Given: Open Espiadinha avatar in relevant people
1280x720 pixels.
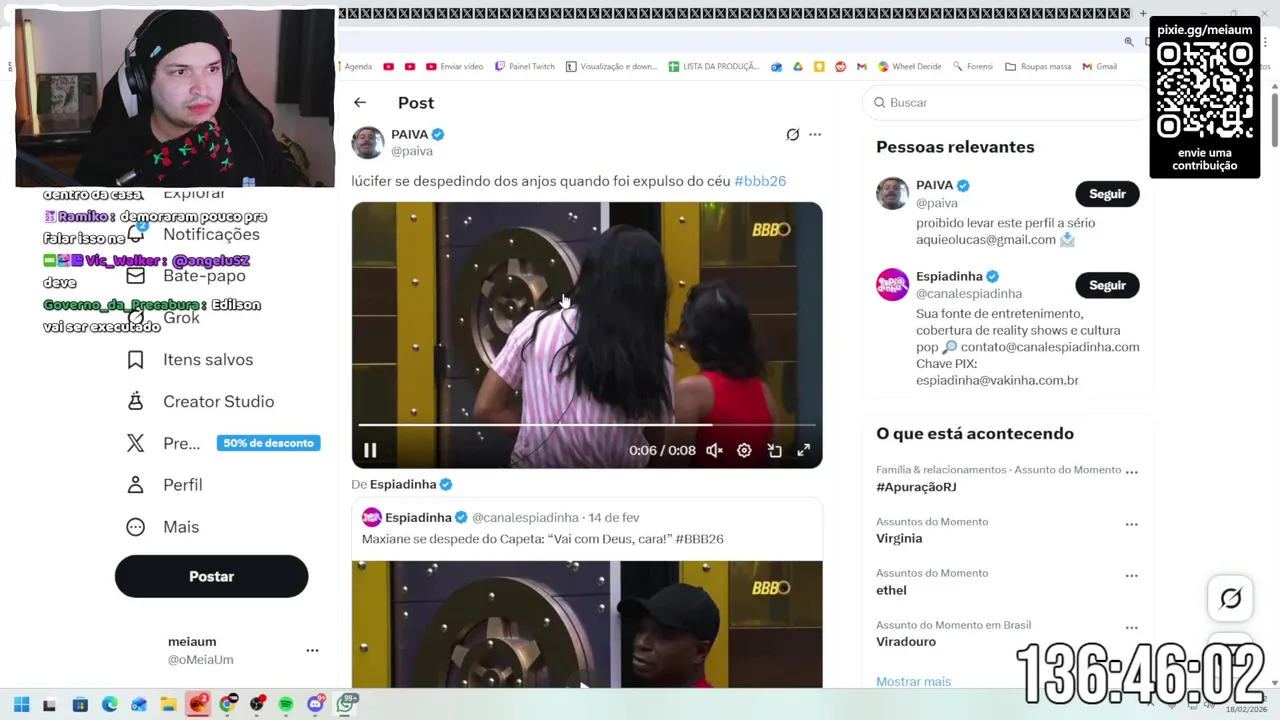Looking at the screenshot, I should point(893,285).
